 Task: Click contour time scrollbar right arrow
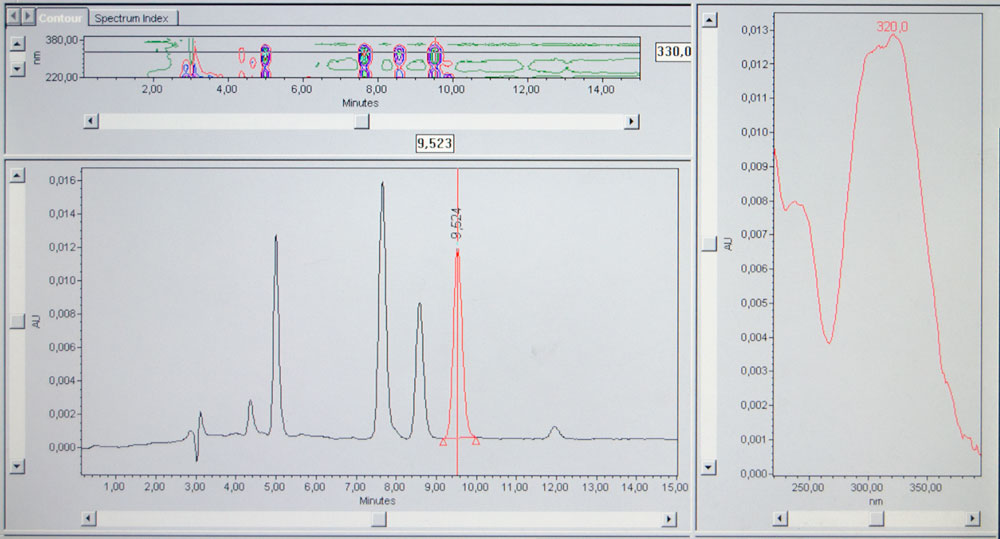(x=631, y=121)
